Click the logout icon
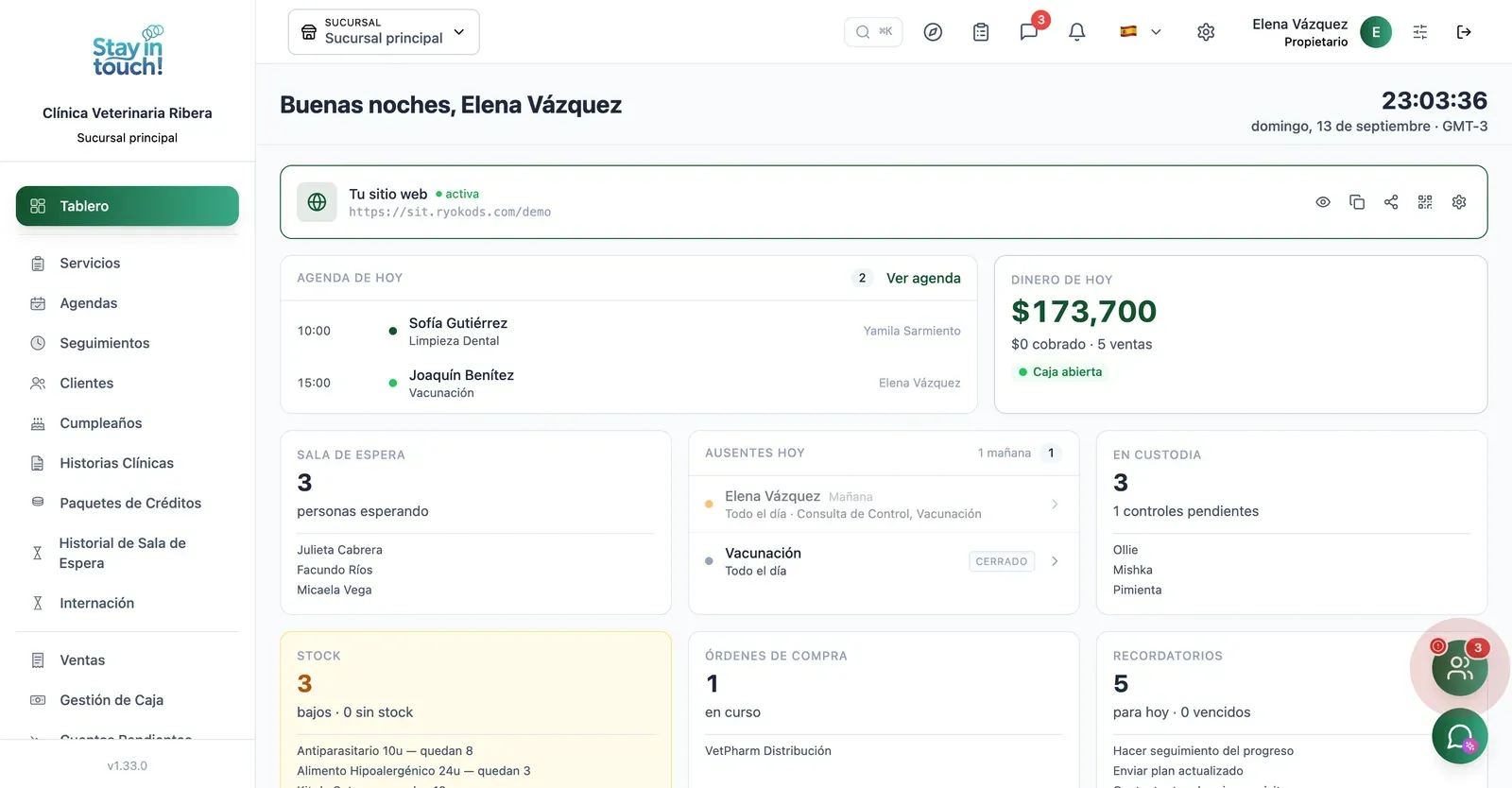Viewport: 1512px width, 788px height. [1464, 32]
